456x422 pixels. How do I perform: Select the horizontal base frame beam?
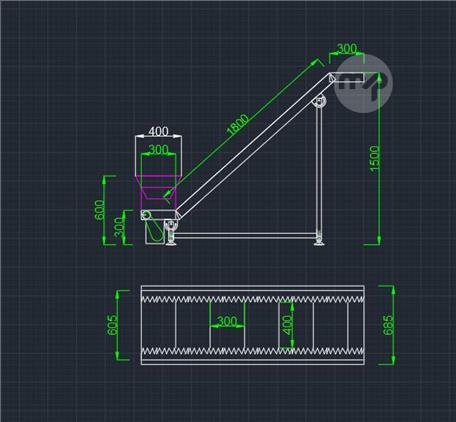coord(245,236)
